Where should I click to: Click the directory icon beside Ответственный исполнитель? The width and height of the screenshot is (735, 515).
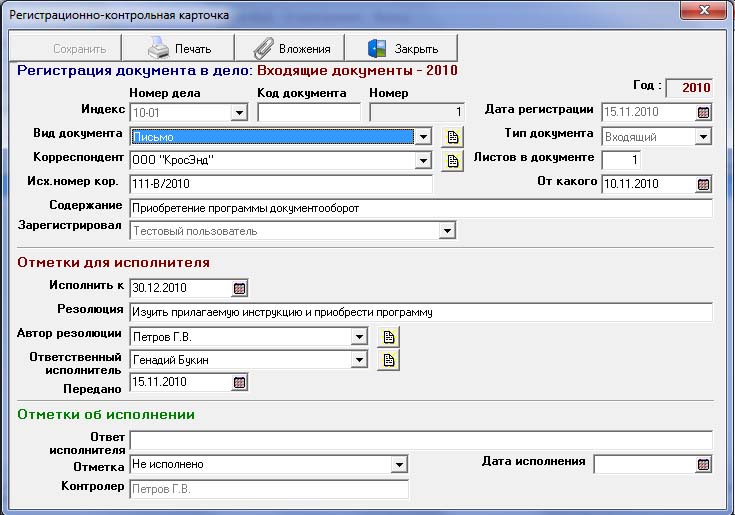[x=387, y=360]
